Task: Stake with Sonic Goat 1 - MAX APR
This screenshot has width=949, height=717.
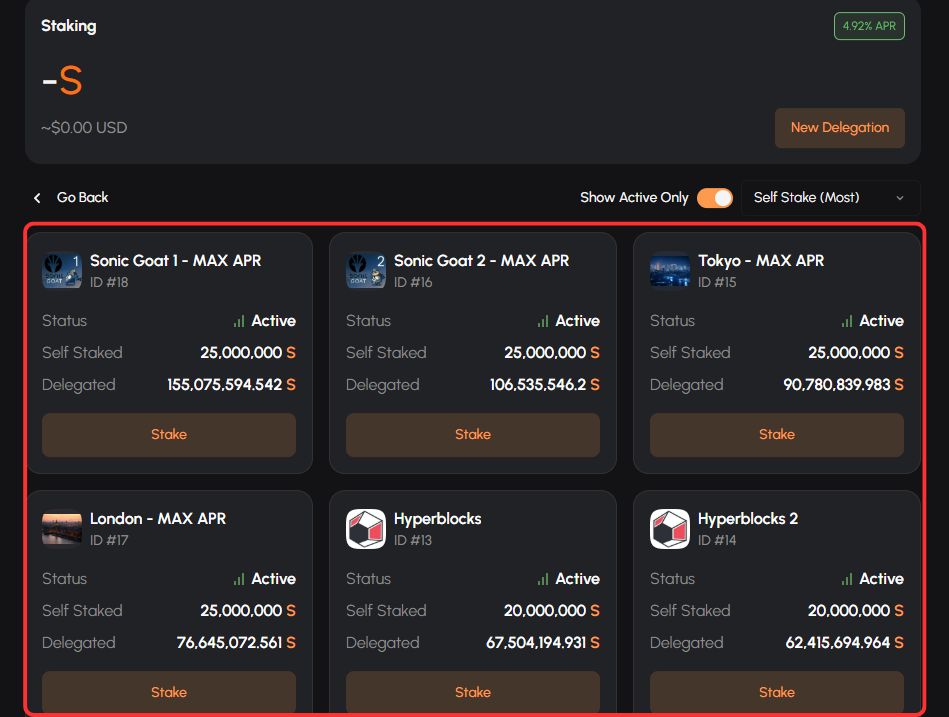Action: [x=169, y=434]
